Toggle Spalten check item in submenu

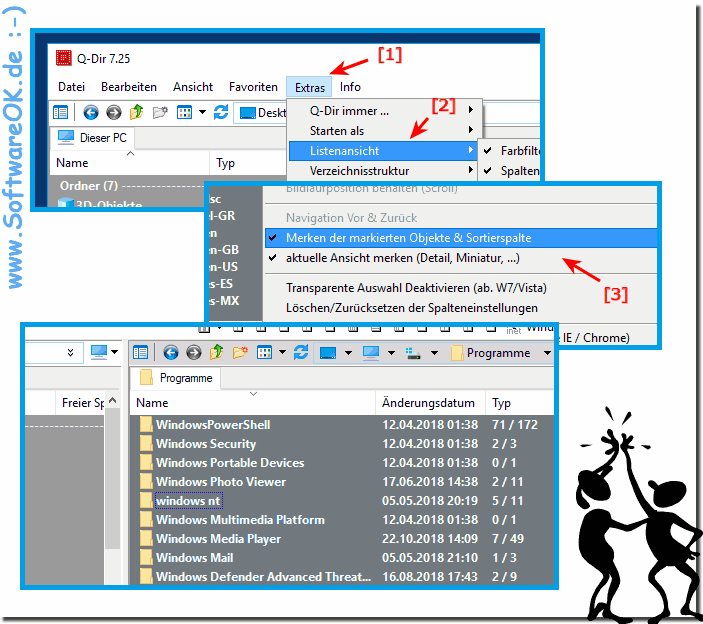511,171
